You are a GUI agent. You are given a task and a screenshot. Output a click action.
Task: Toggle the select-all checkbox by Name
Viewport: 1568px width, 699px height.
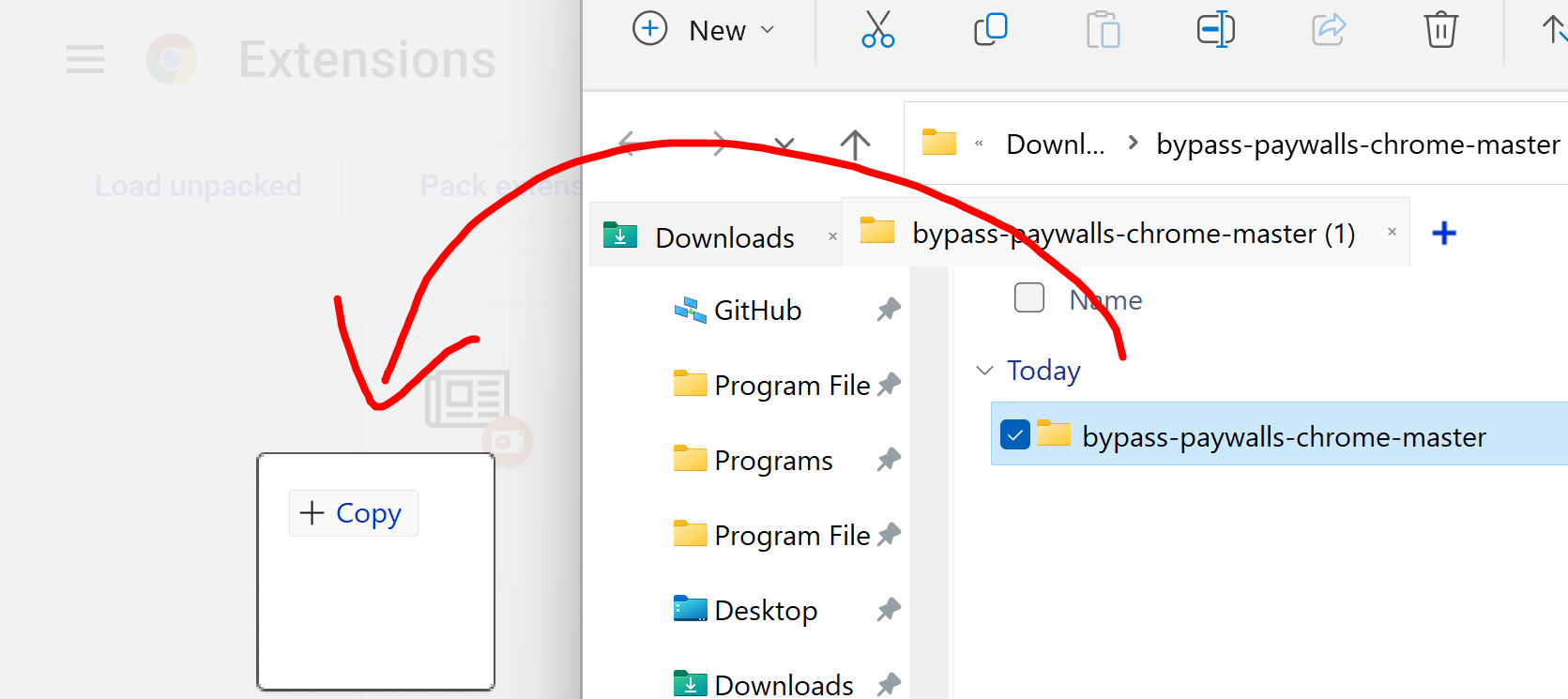tap(1029, 297)
